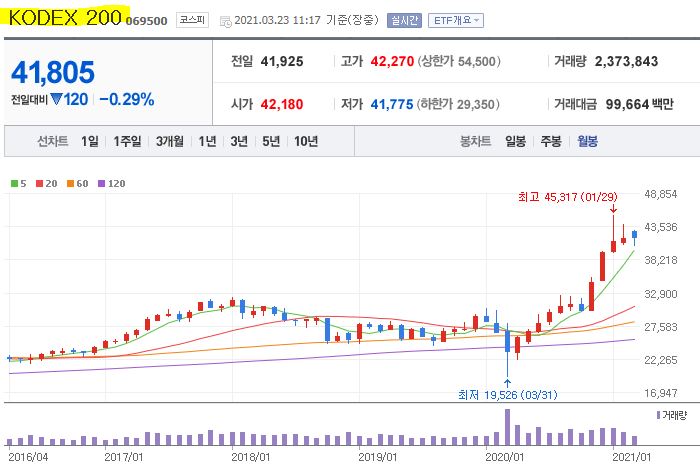Screen dimensions: 700x467
Task: Select the 1주일 line chart tab
Action: click(x=127, y=142)
